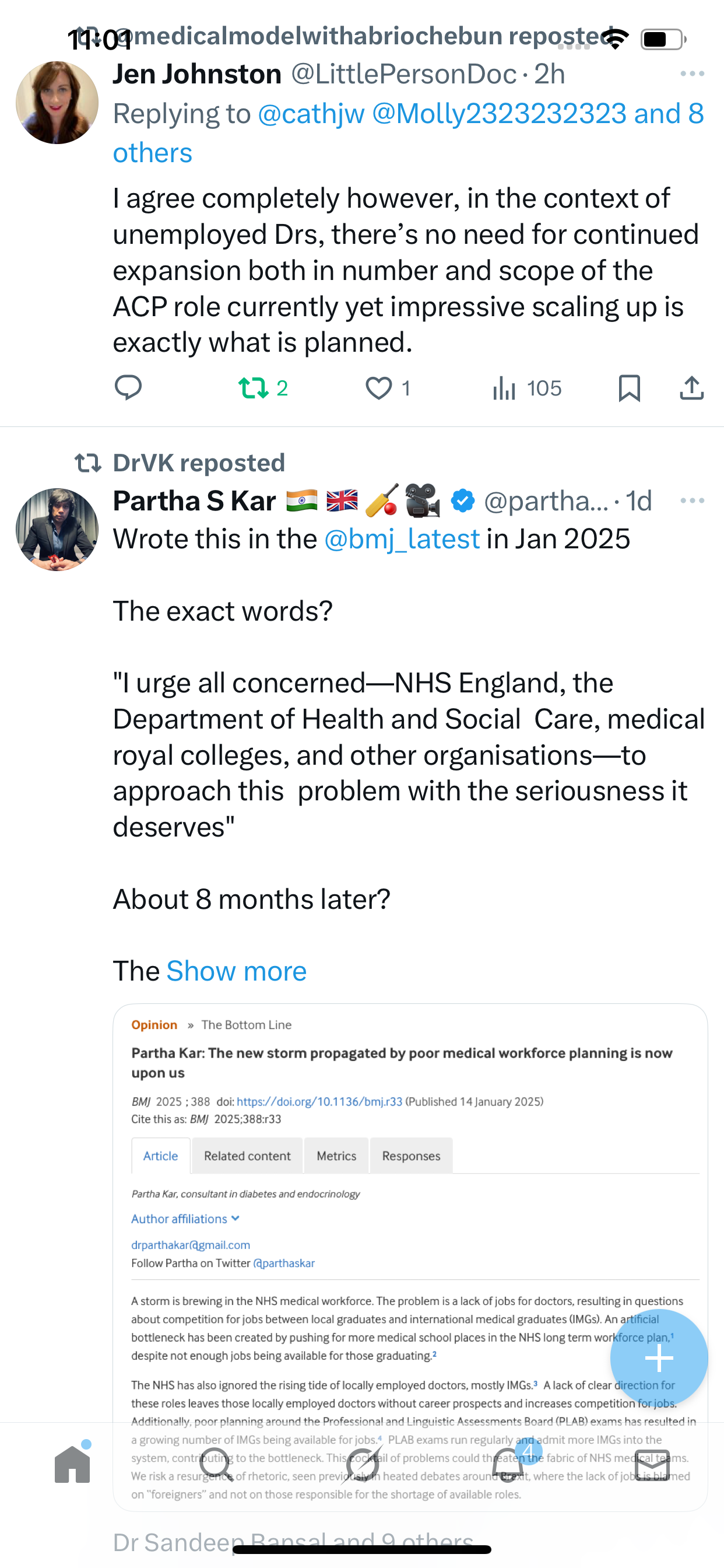724x1568 pixels.
Task: Open the @bmj_latest mention link
Action: pos(402,540)
